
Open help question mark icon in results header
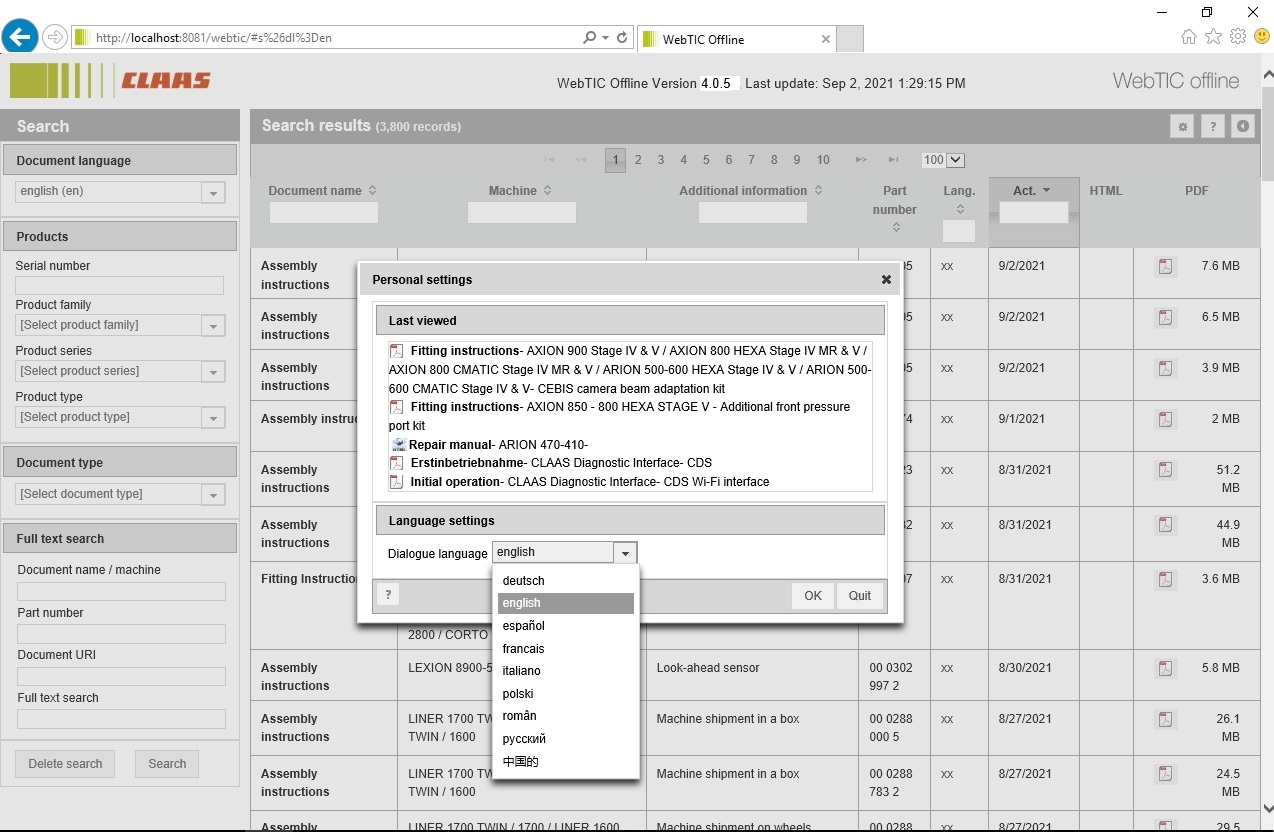[1212, 127]
